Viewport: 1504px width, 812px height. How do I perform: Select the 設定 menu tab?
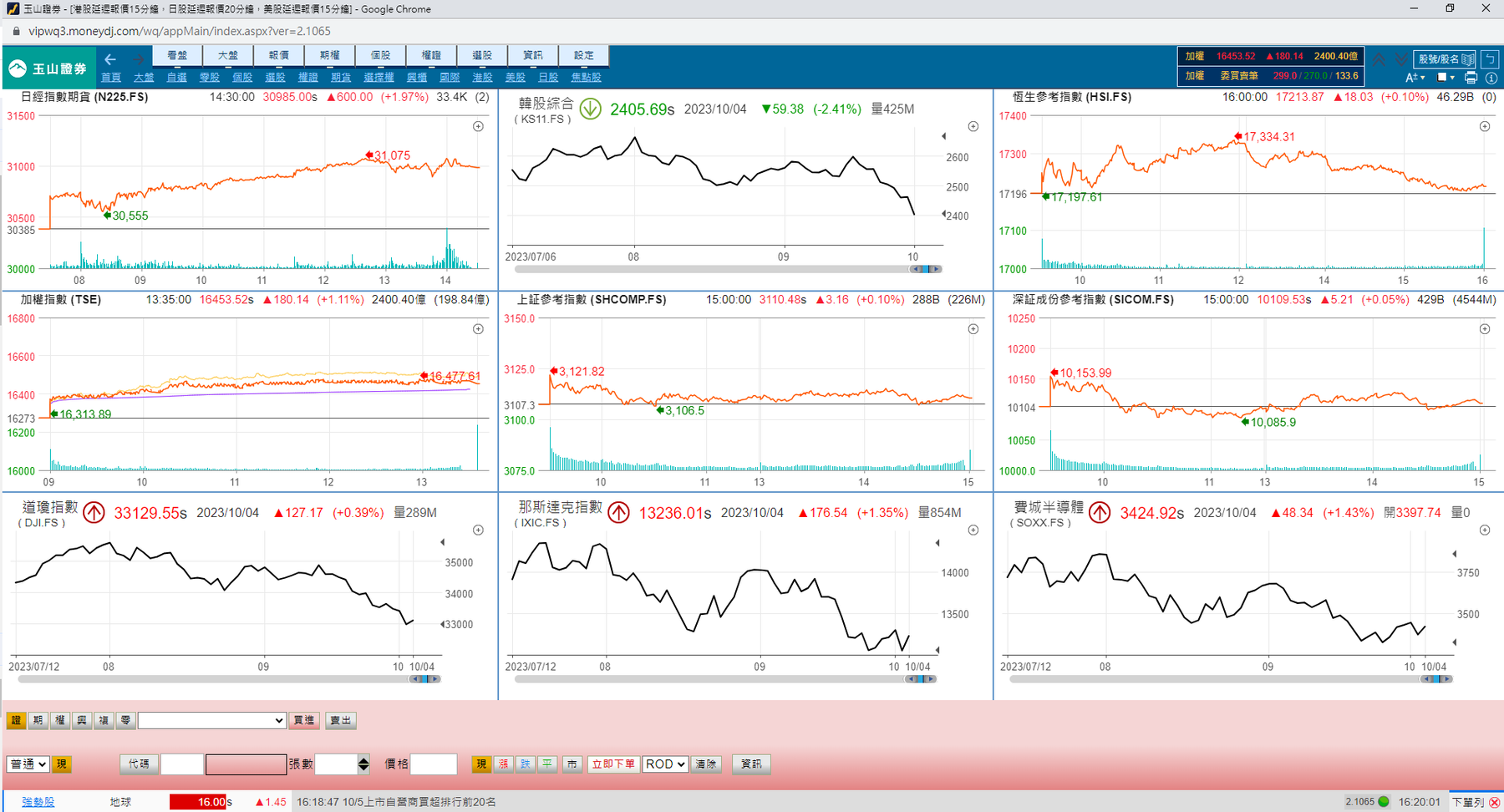[583, 55]
